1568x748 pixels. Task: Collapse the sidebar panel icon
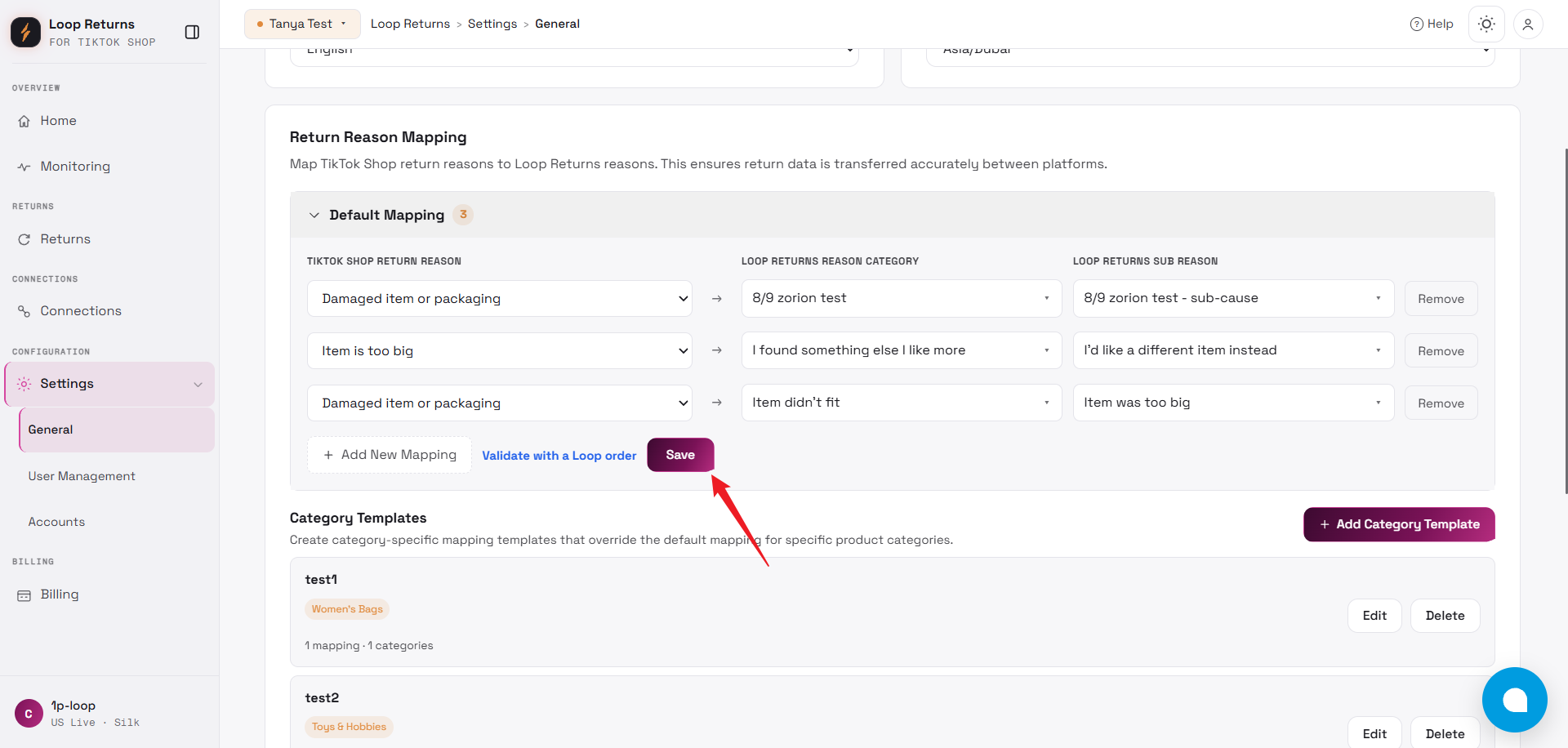(192, 32)
